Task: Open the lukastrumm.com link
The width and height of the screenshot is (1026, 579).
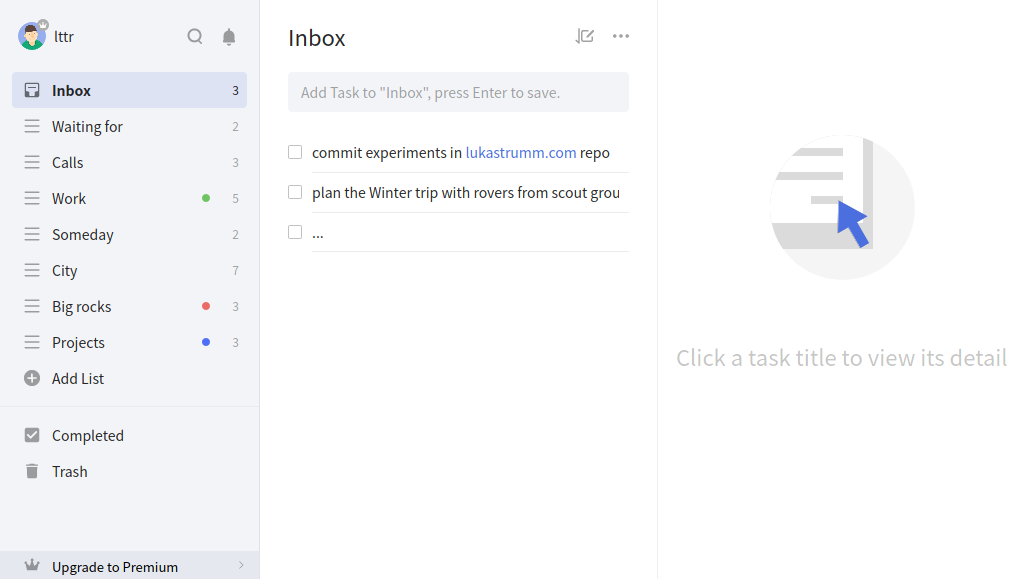Action: pyautogui.click(x=521, y=152)
